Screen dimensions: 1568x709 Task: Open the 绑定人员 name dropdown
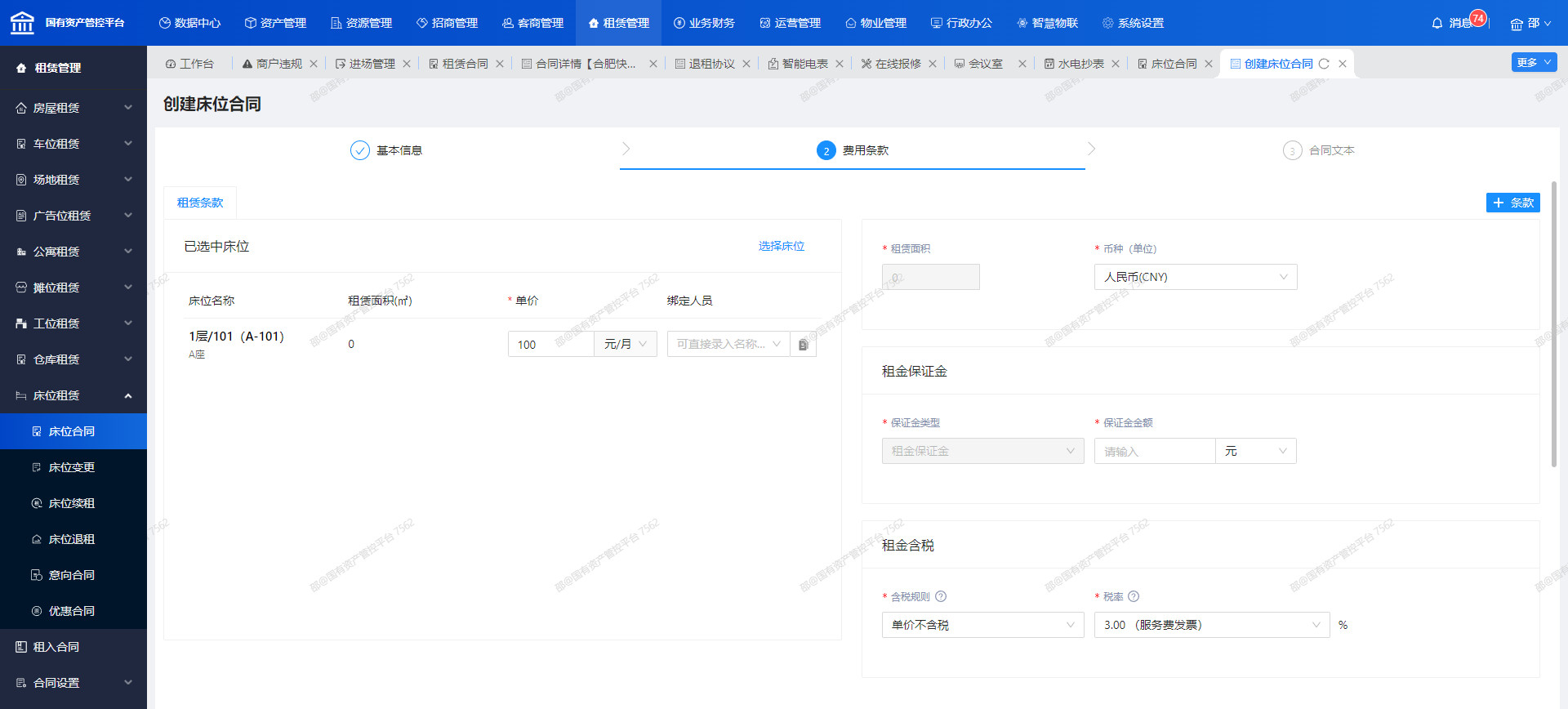pos(728,345)
